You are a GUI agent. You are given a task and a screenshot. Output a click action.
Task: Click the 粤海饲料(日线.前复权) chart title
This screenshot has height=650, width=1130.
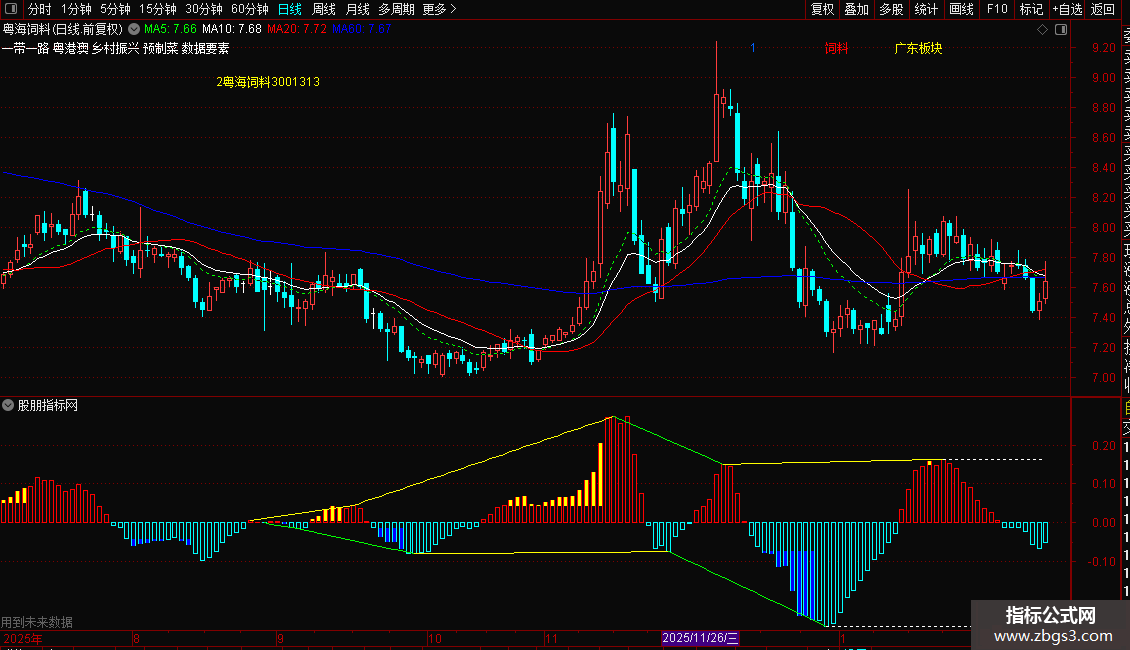(x=63, y=29)
